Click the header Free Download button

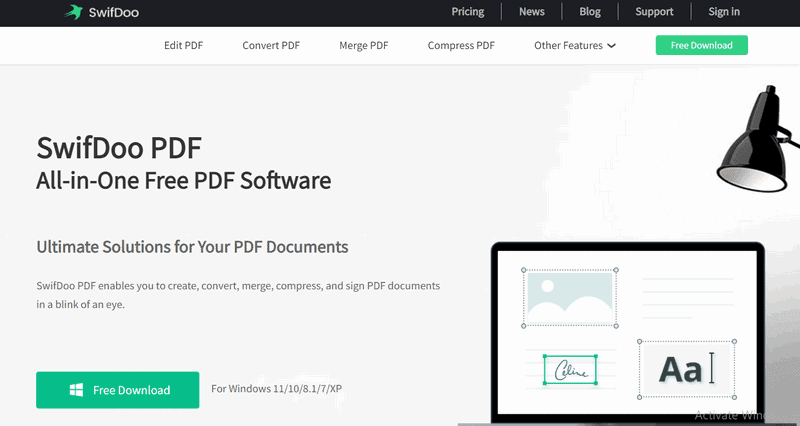click(x=702, y=45)
